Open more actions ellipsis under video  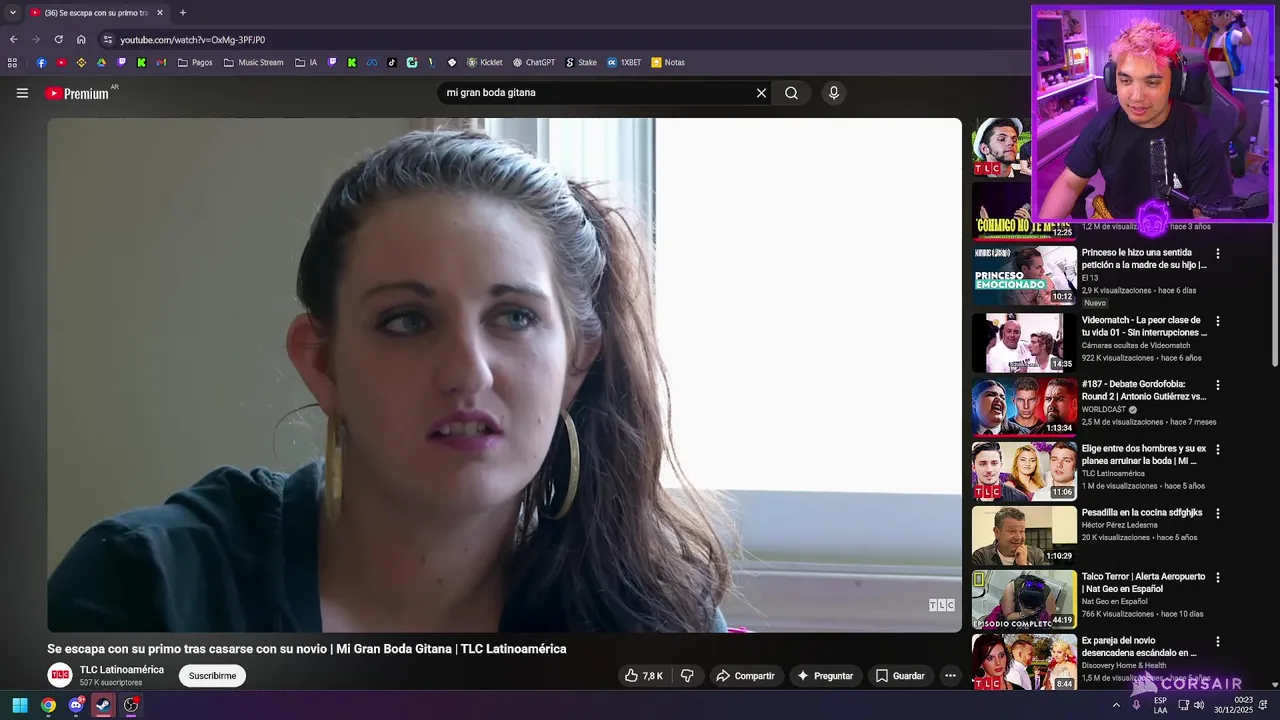(950, 676)
